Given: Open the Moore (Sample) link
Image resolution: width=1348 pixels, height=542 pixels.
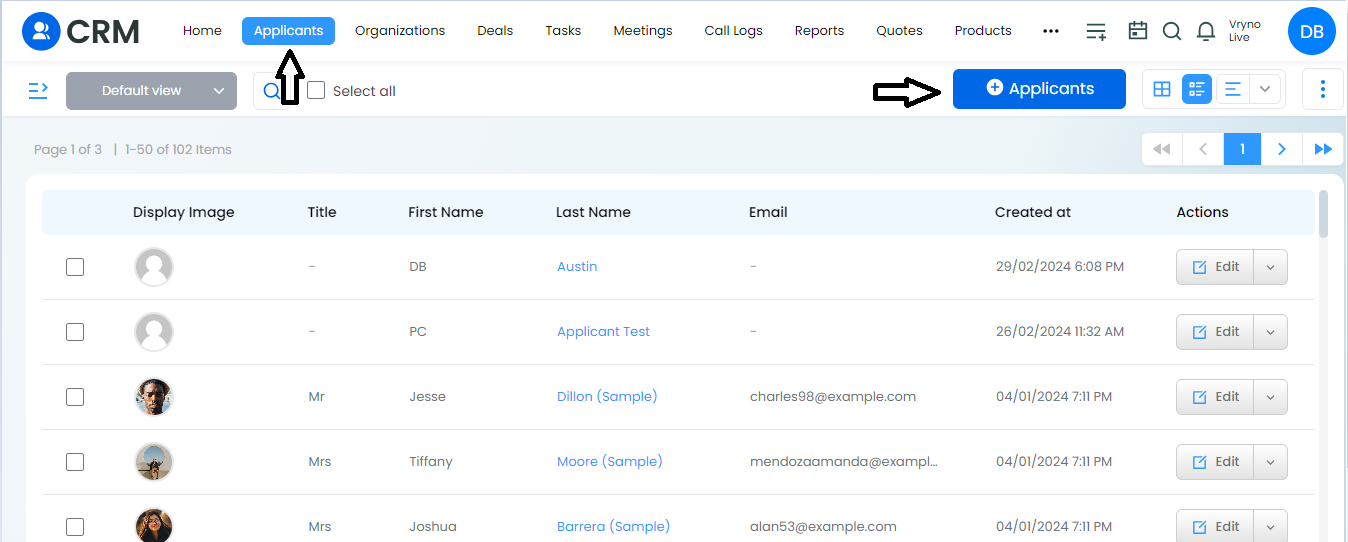Looking at the screenshot, I should click(610, 462).
